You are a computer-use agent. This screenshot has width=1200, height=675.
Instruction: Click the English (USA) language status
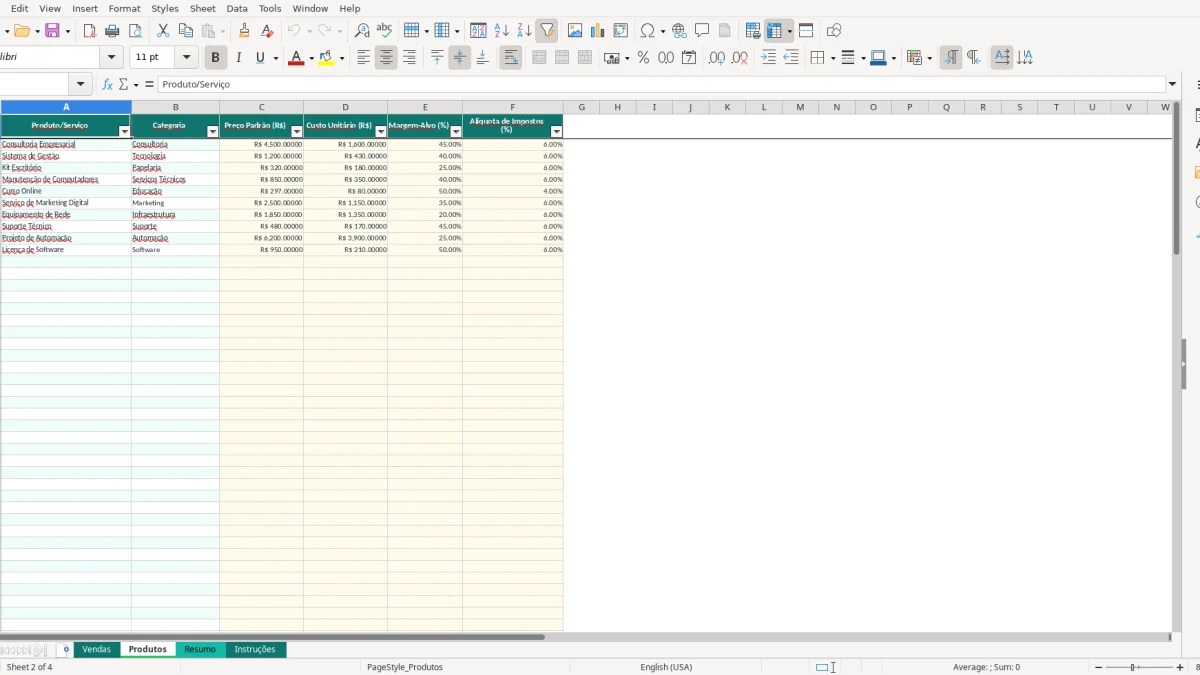[666, 667]
